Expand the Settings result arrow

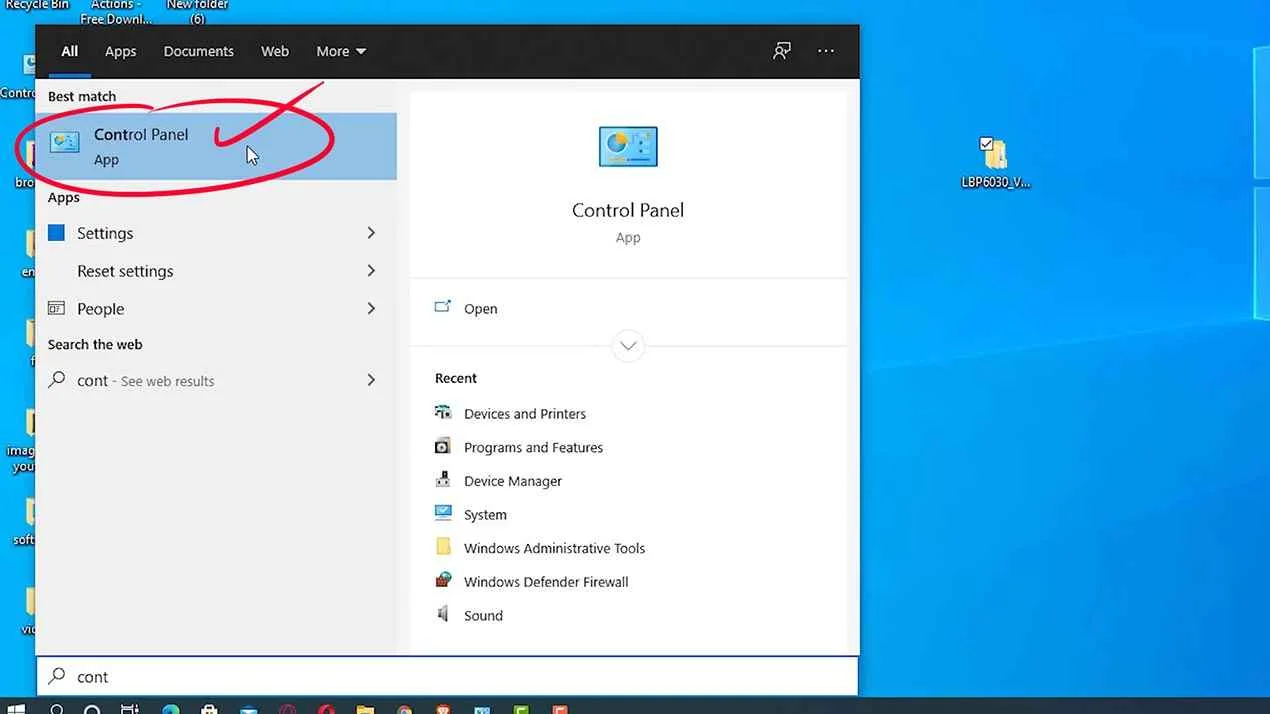tap(371, 233)
